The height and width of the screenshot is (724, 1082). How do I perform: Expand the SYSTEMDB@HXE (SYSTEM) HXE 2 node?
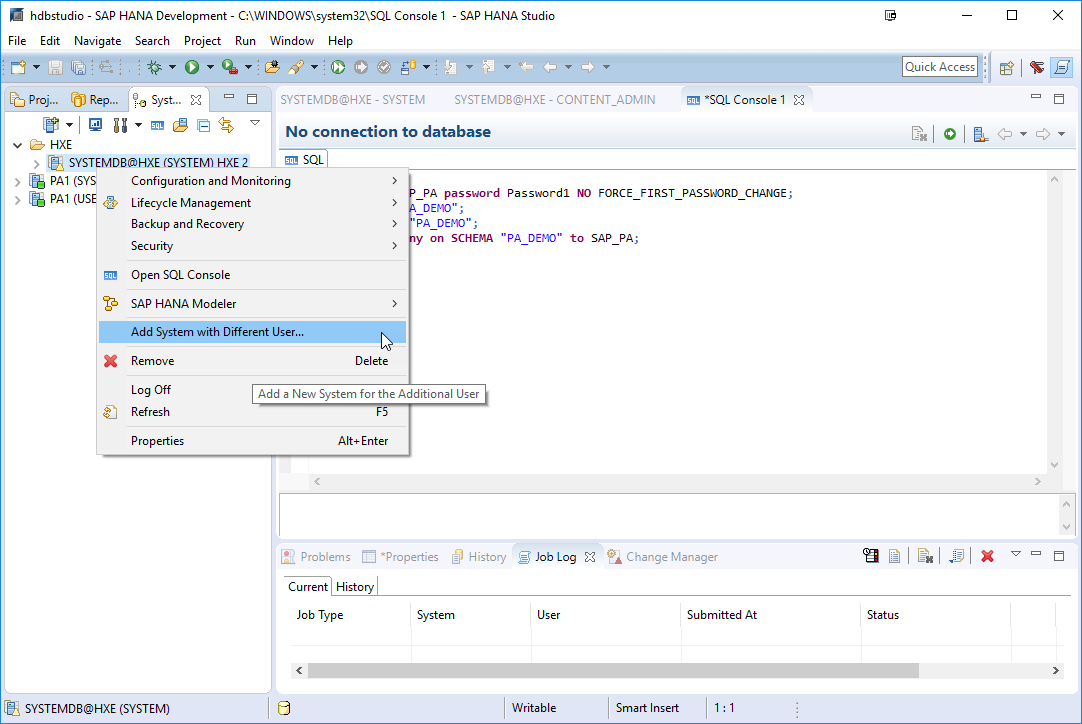tap(37, 164)
